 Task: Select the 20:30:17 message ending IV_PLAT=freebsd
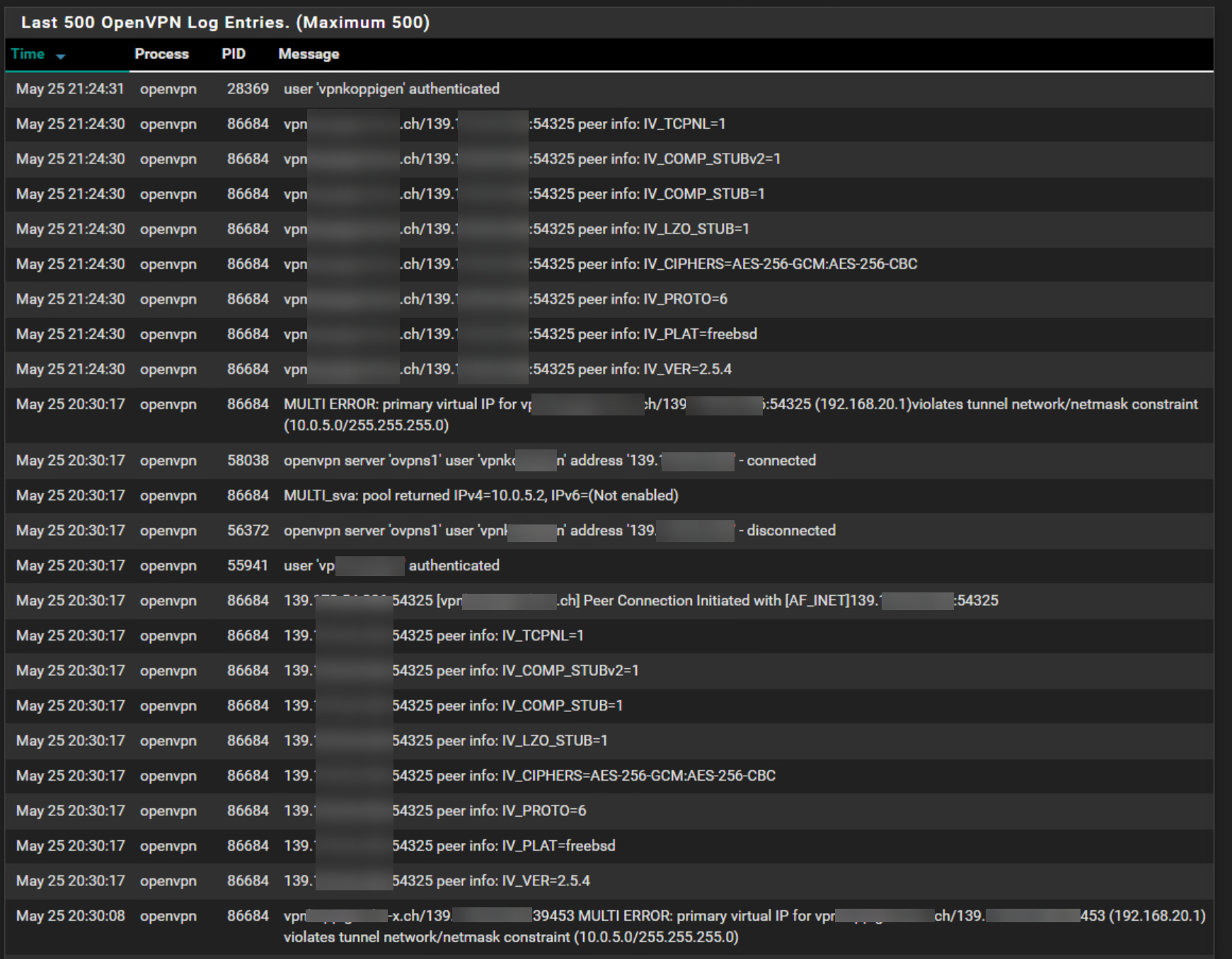[449, 846]
